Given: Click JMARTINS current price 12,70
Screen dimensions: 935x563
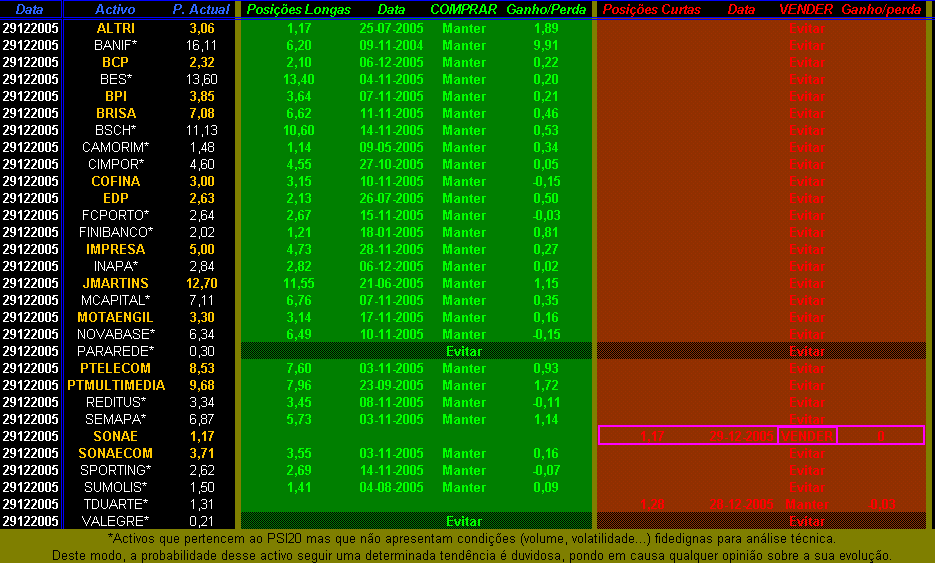Looking at the screenshot, I should pos(202,283).
